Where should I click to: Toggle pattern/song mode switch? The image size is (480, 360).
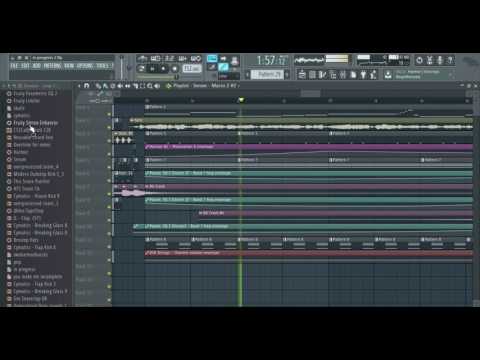141,69
